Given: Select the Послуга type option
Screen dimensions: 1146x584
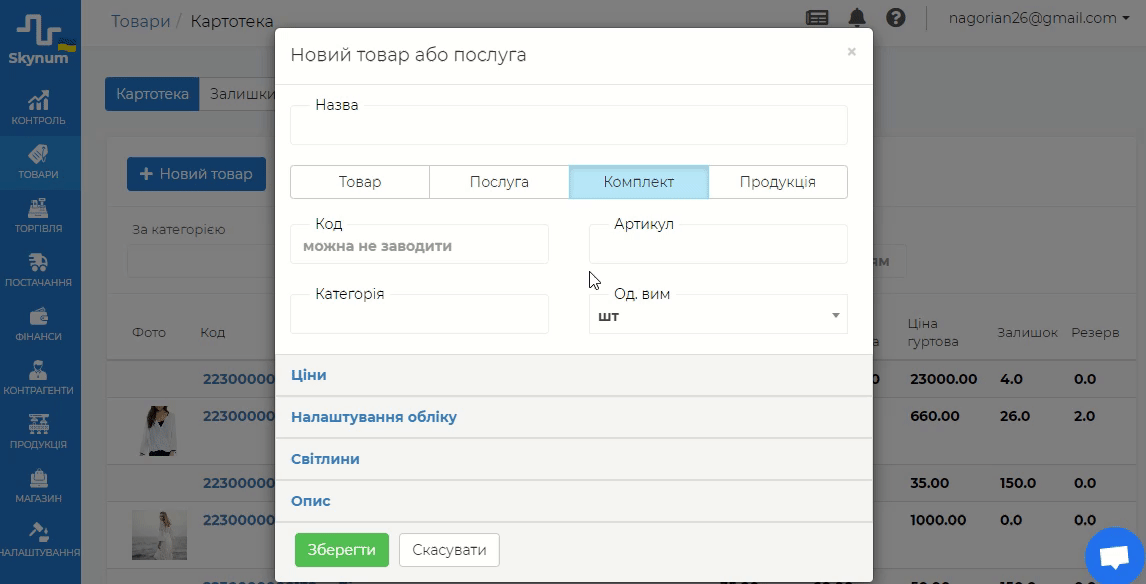Looking at the screenshot, I should pyautogui.click(x=499, y=182).
